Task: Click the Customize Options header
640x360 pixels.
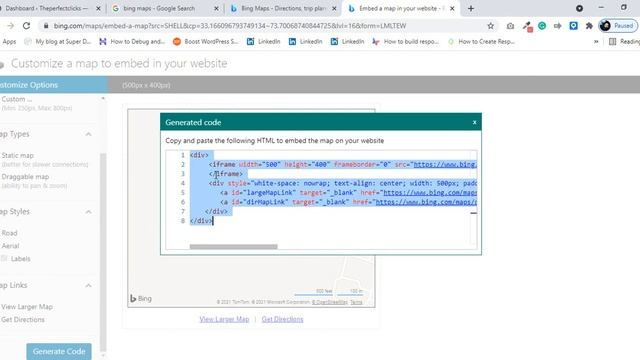Action: coord(54,85)
